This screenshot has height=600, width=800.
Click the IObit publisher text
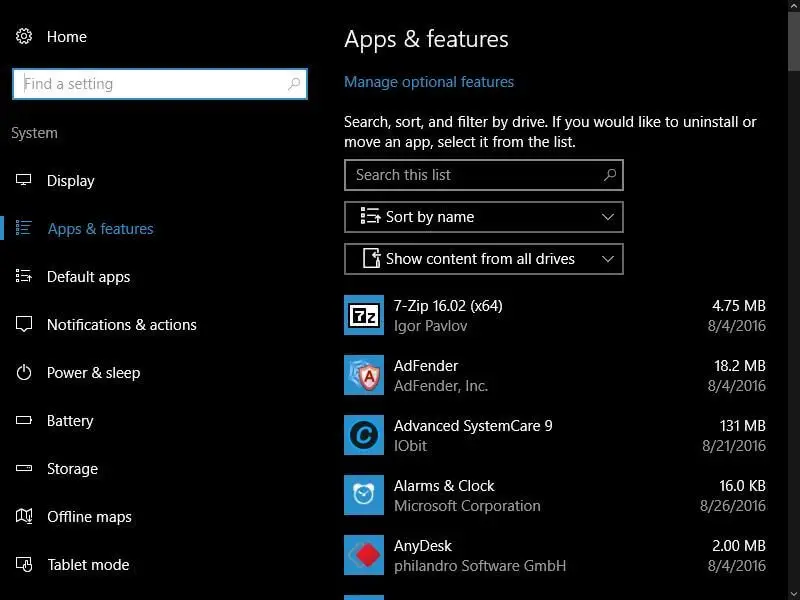pos(410,445)
